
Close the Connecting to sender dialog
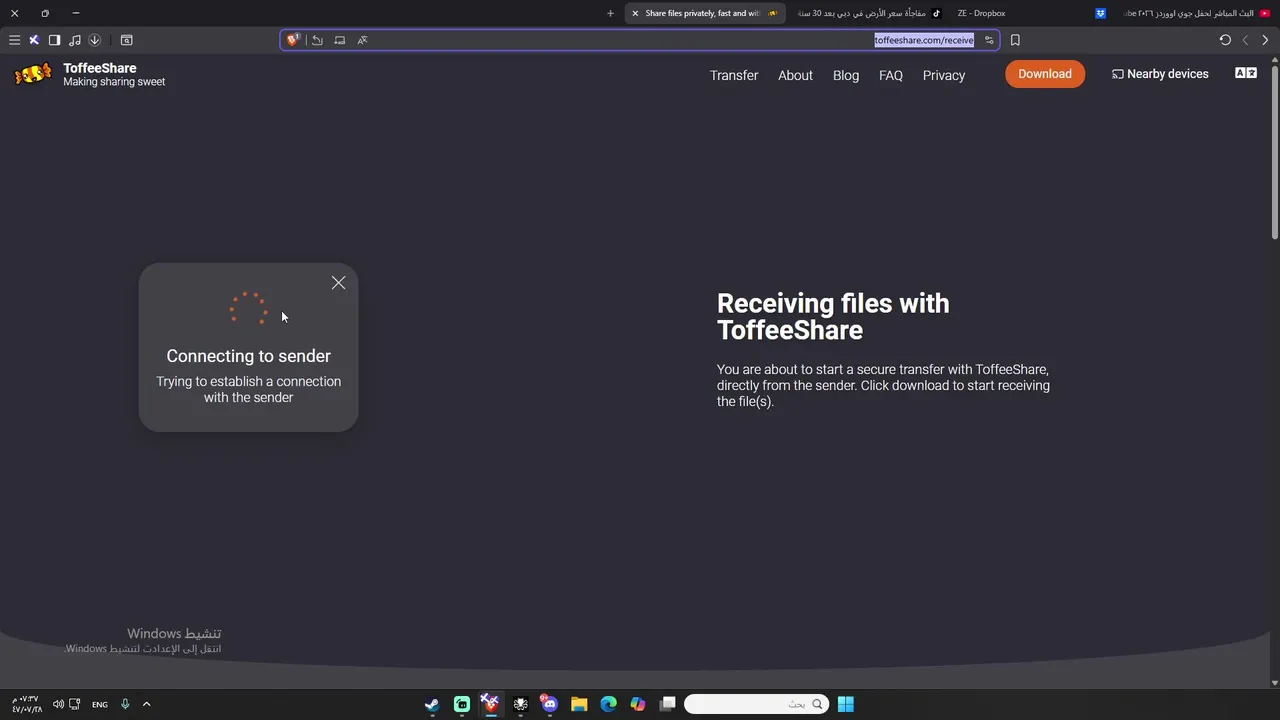coord(338,283)
